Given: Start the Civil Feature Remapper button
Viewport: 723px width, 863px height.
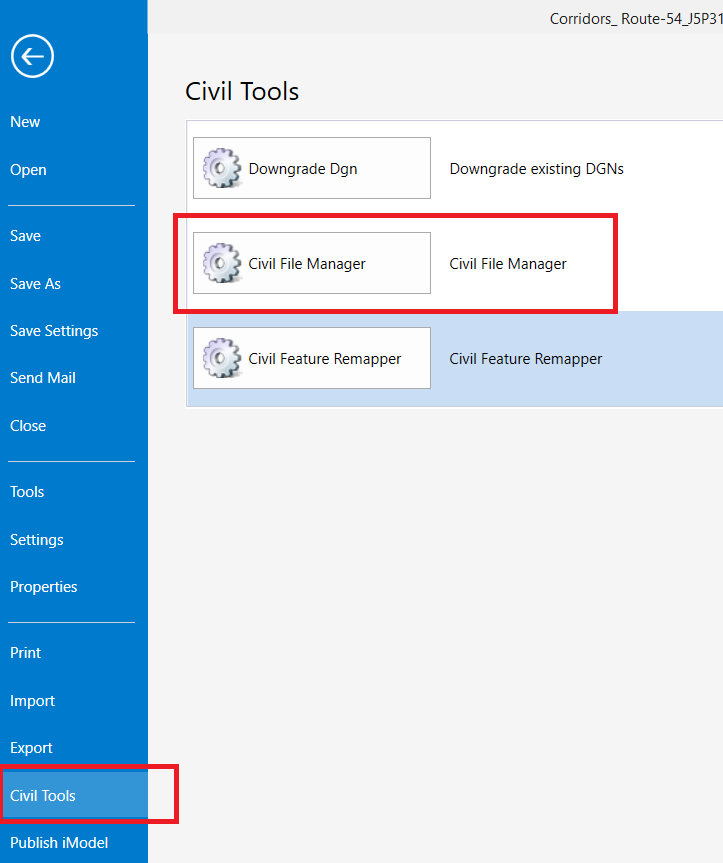Looking at the screenshot, I should click(x=312, y=358).
